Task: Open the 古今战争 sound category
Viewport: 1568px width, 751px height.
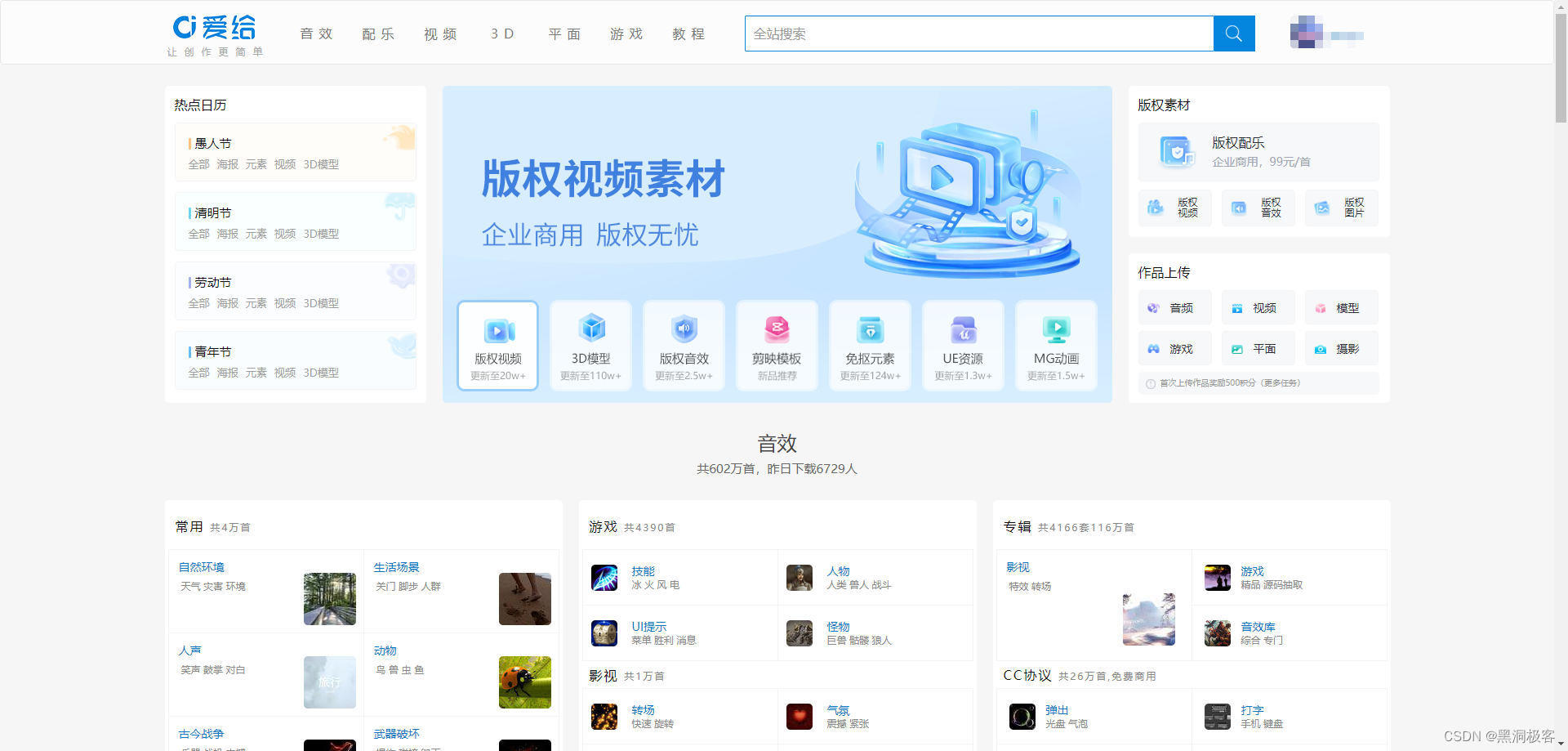Action: click(x=202, y=734)
